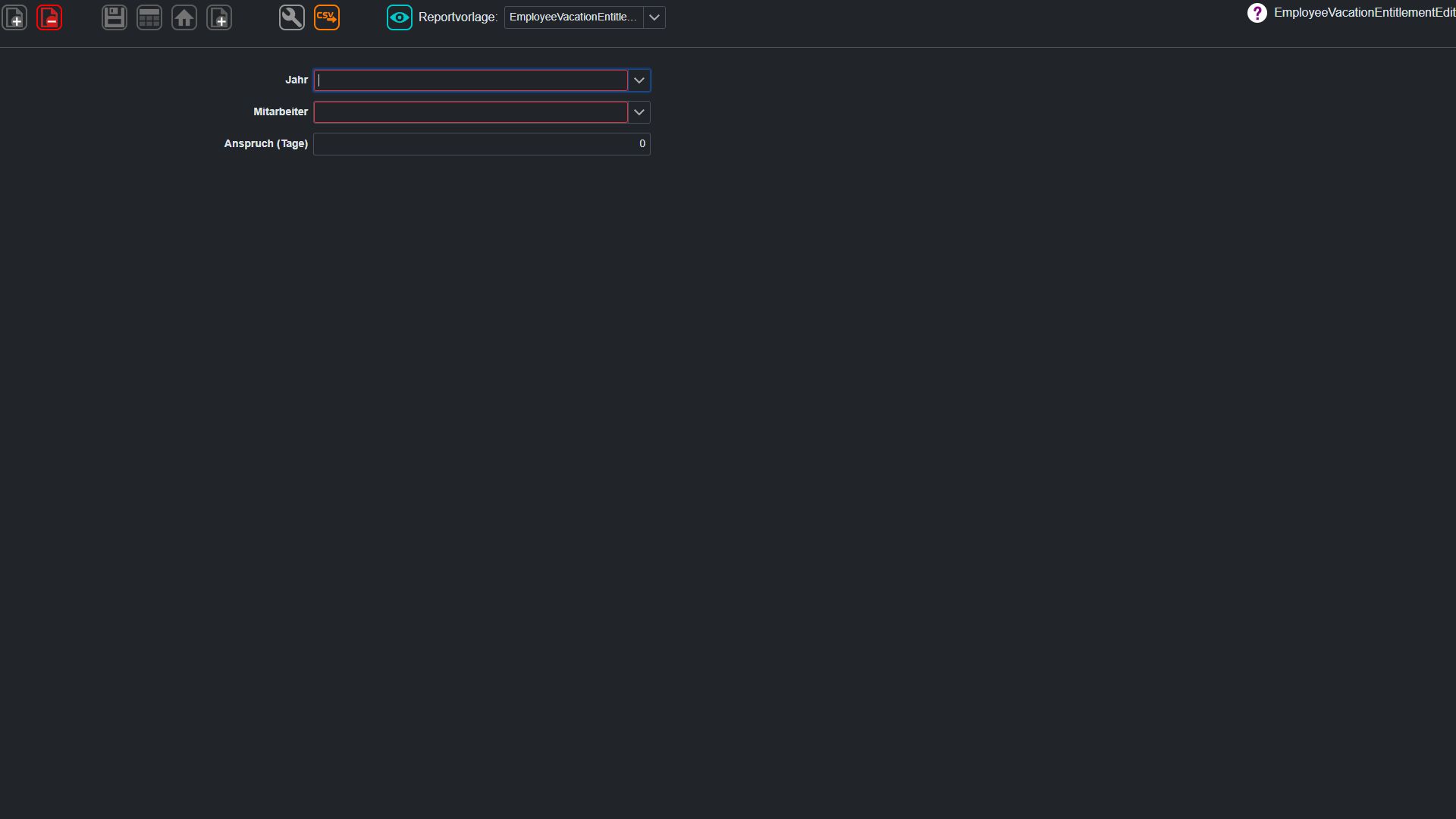This screenshot has width=1456, height=819.
Task: Click the Reportvorlage EmployeeVacationEntitle field
Action: (573, 17)
